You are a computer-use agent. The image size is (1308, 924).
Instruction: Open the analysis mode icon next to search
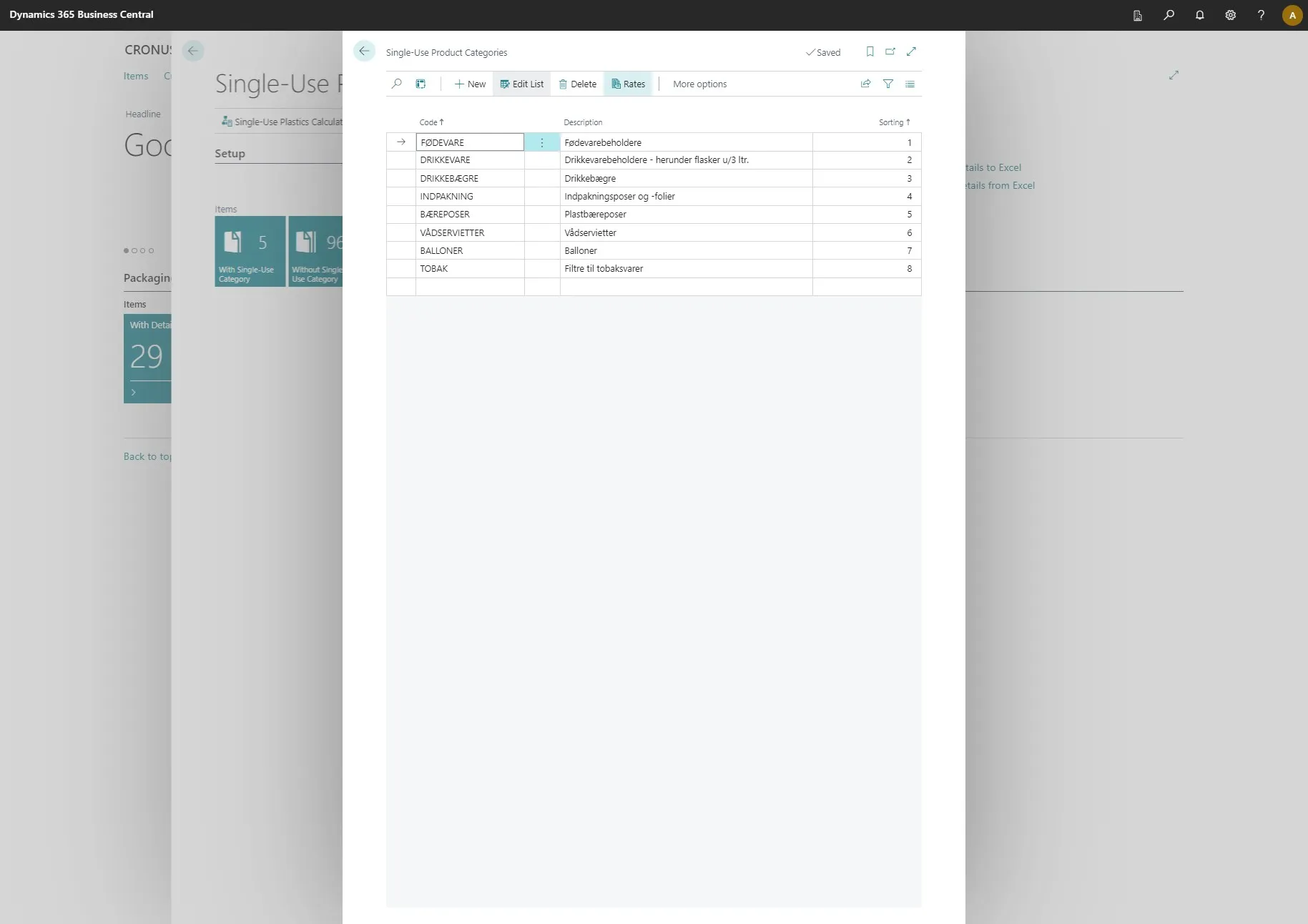[421, 84]
